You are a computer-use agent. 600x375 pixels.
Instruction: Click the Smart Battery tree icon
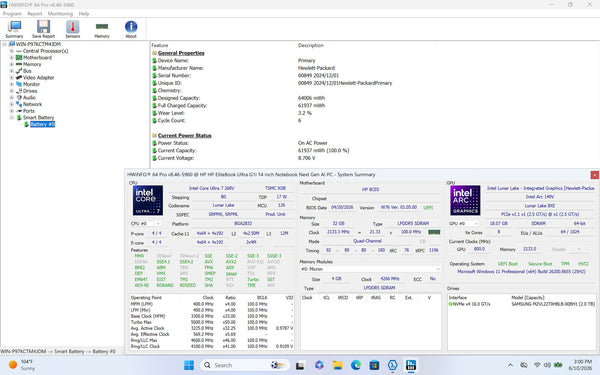(19, 118)
